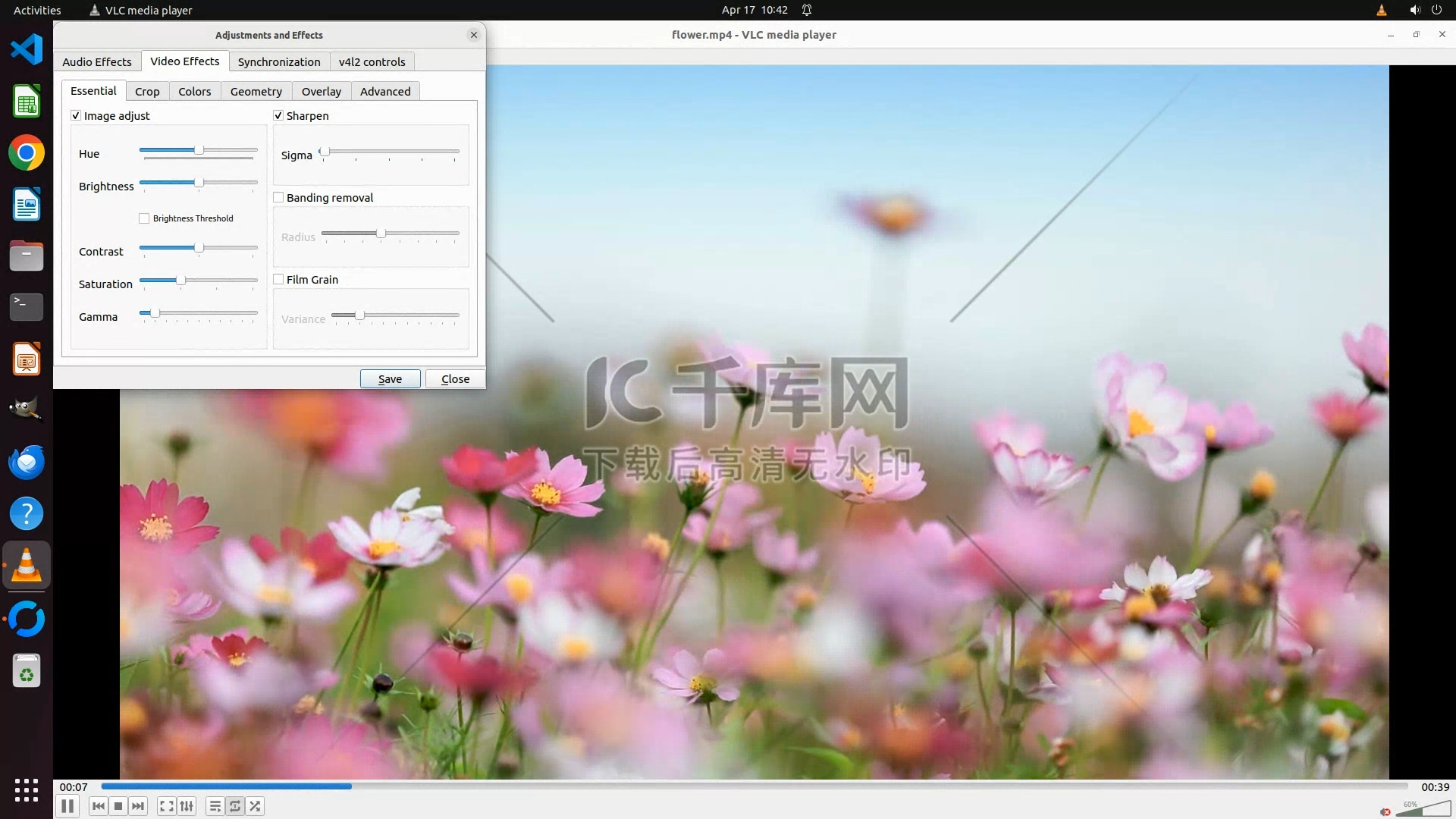Toggle Brightness Threshold checkbox
Screen dimensions: 1456x819
point(144,218)
